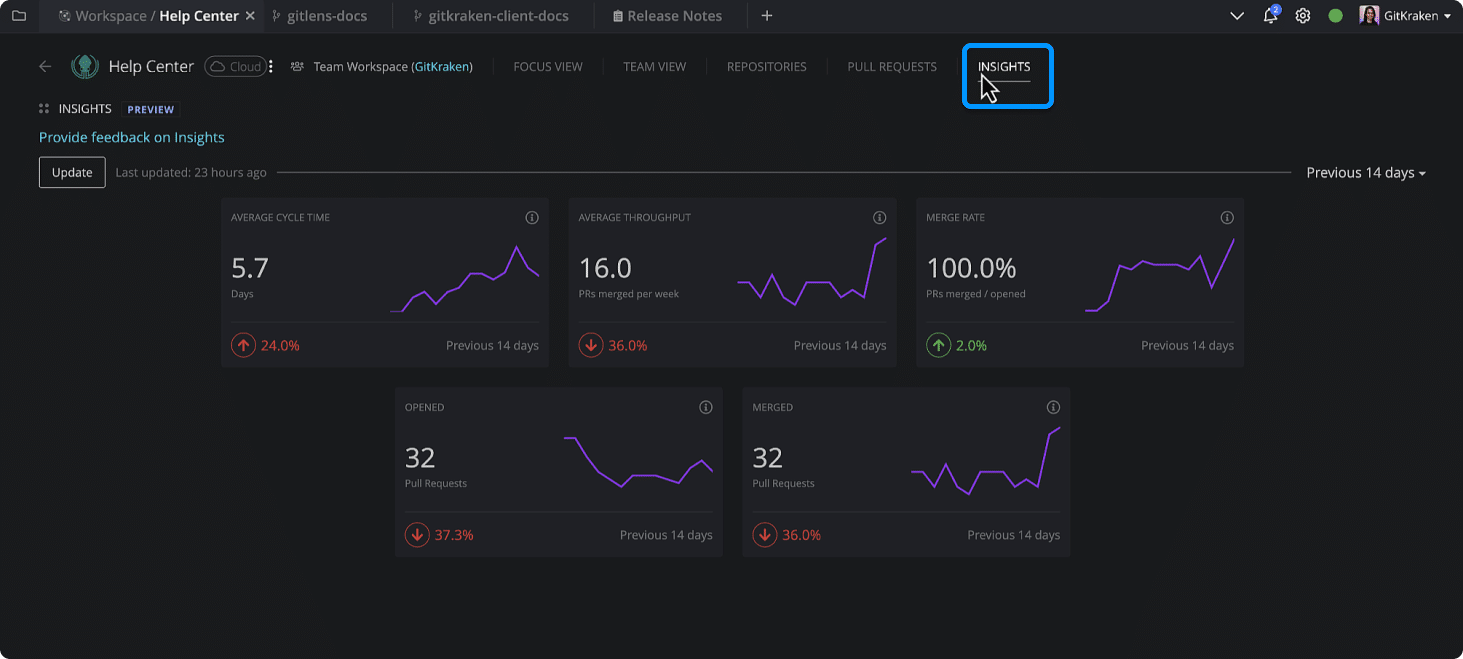Open the Focus View section
1463x659 pixels.
click(x=547, y=66)
